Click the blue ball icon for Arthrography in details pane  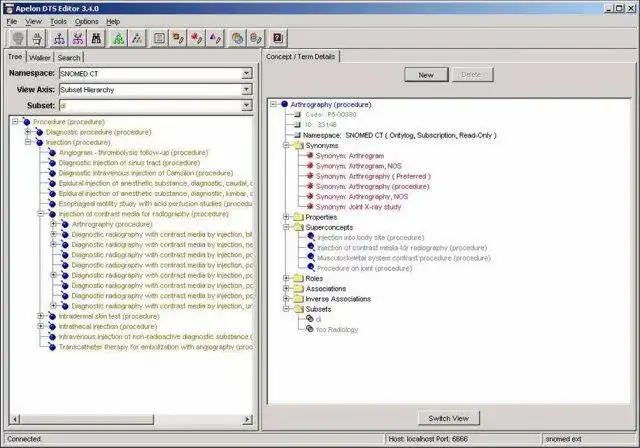284,104
